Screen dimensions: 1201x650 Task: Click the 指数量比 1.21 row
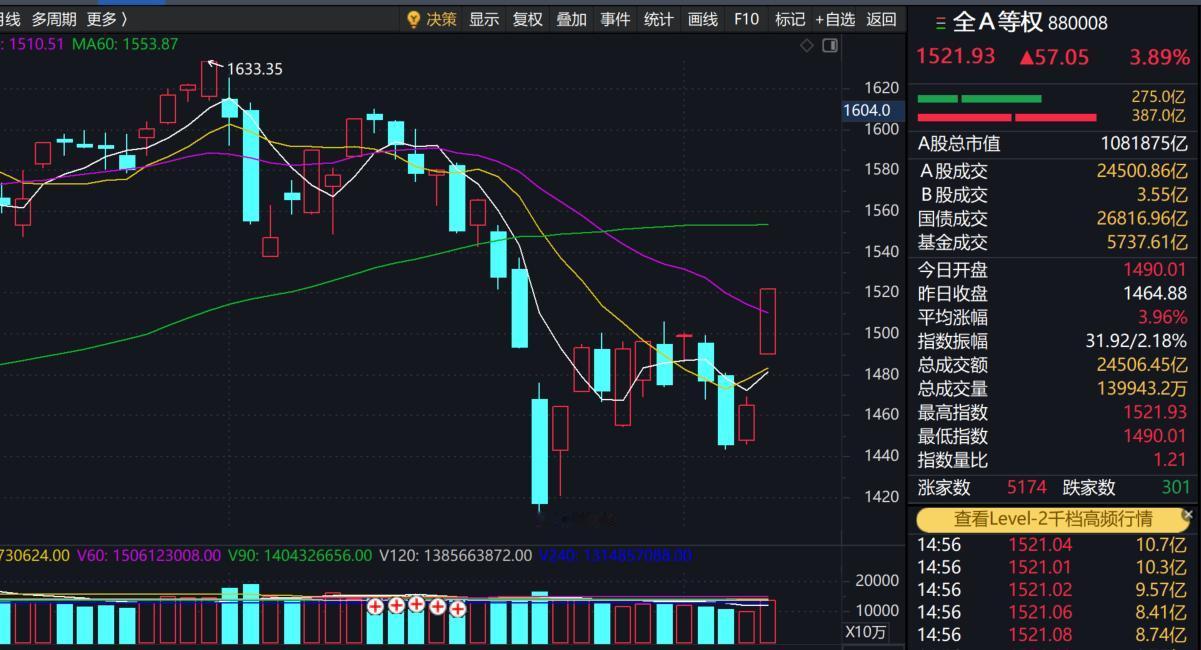(1052, 460)
